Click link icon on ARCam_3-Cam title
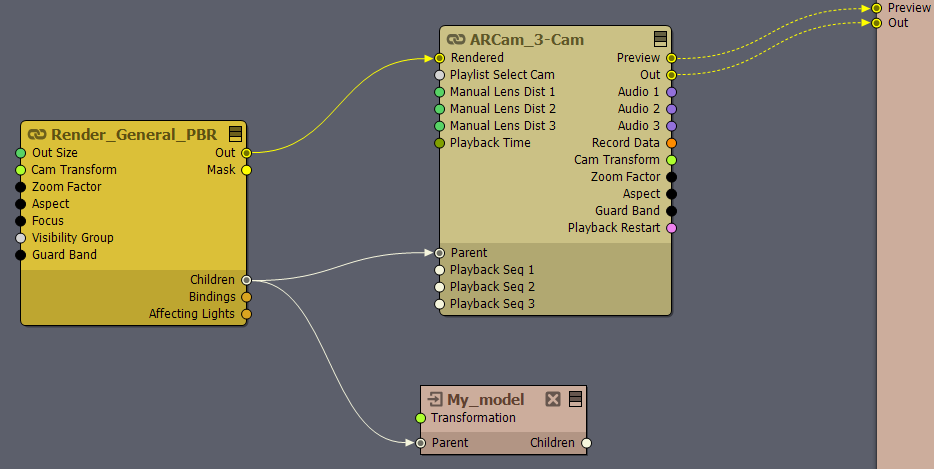Viewport: 934px width, 469px height. coord(456,40)
